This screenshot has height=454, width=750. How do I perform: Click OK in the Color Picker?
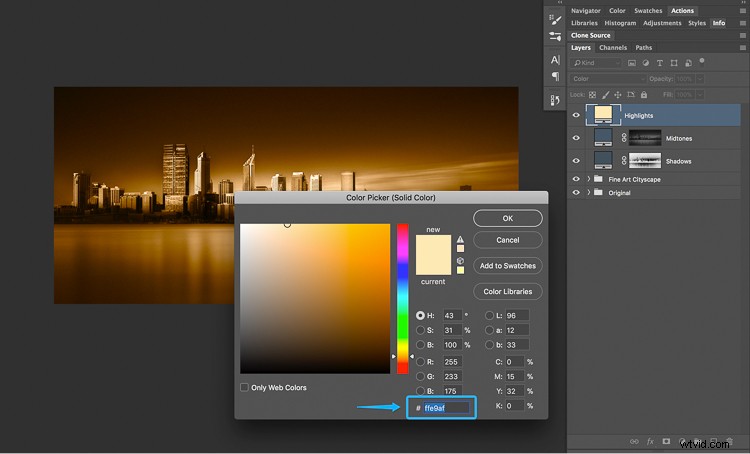pos(507,218)
